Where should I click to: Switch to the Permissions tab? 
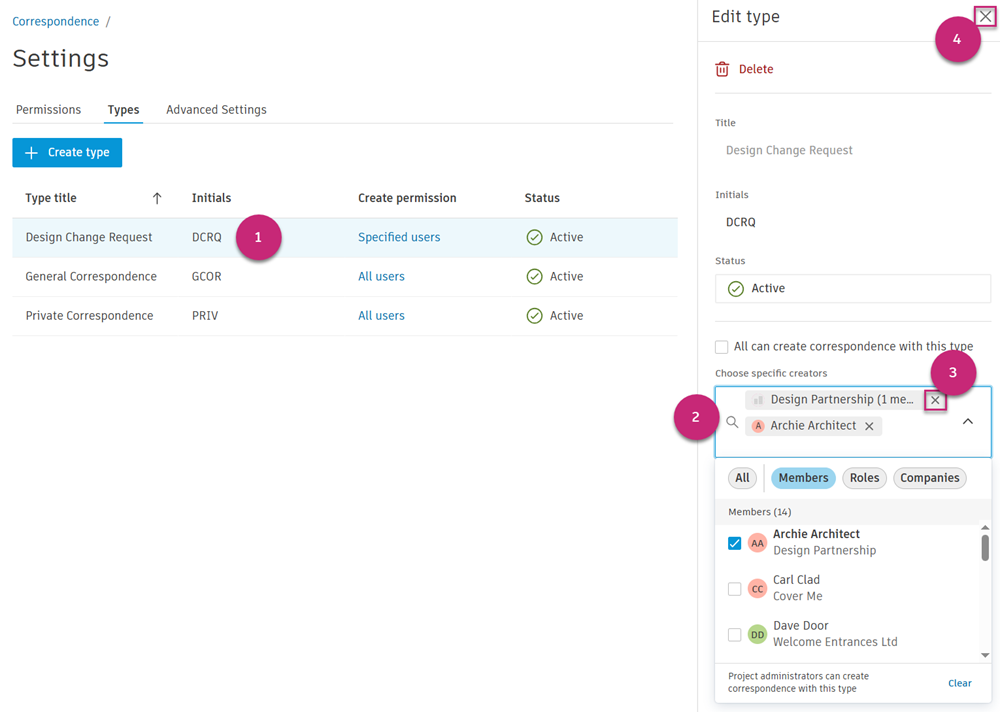(48, 110)
